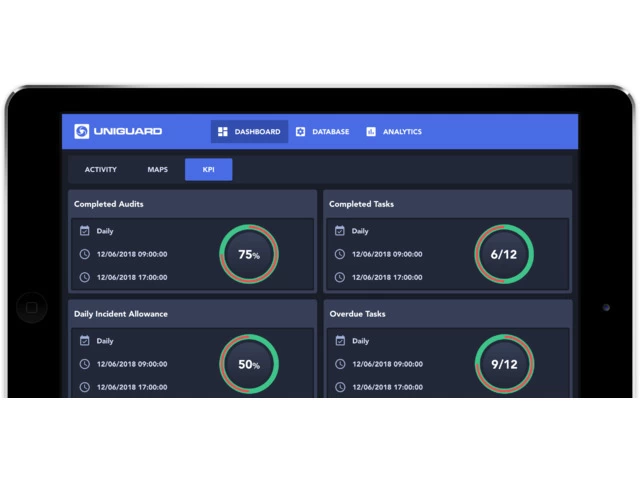
Task: Click the 9/12 Overdue Tasks progress ring
Action: [x=503, y=364]
